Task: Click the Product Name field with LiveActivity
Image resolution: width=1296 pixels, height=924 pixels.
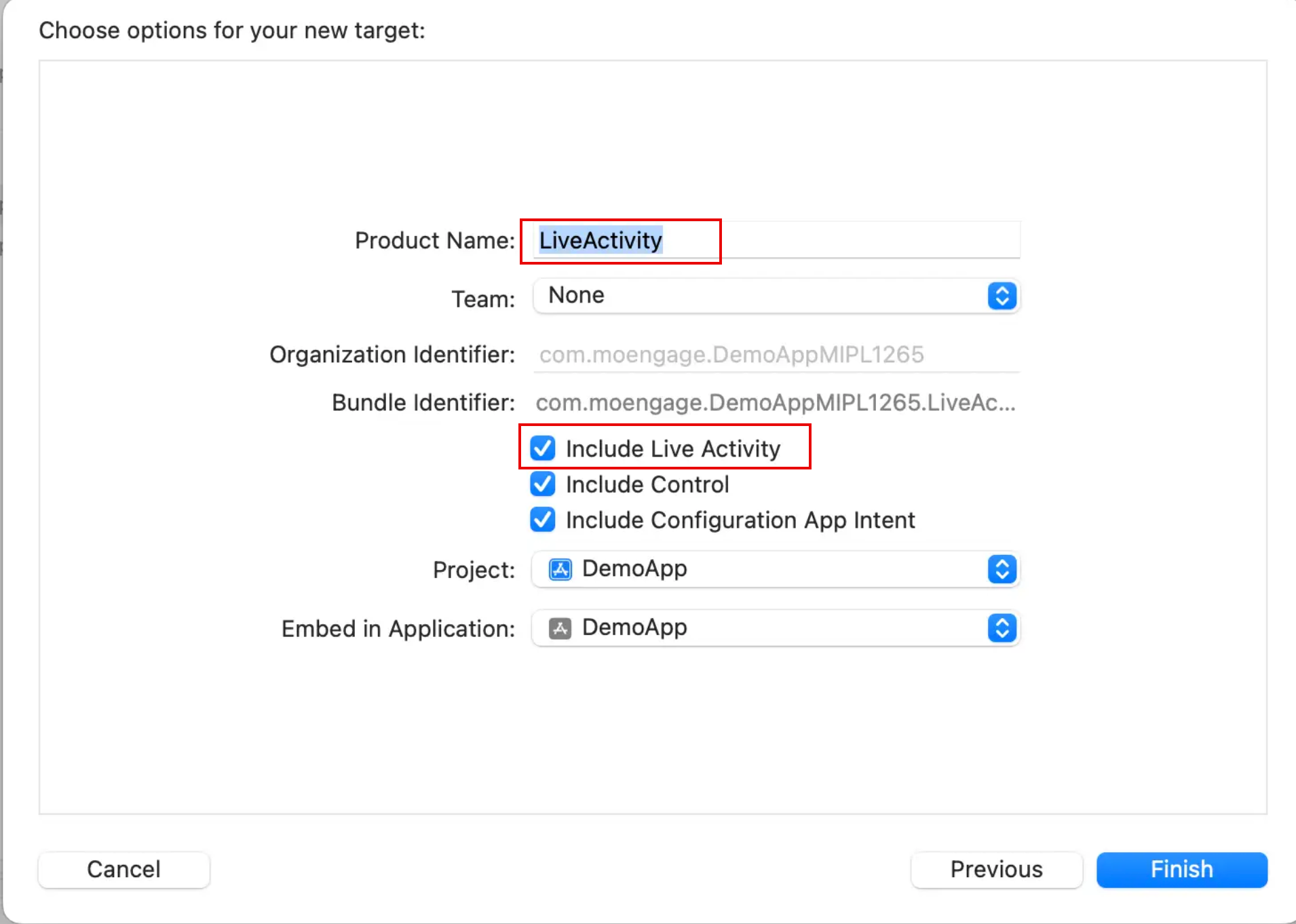Action: [x=776, y=240]
